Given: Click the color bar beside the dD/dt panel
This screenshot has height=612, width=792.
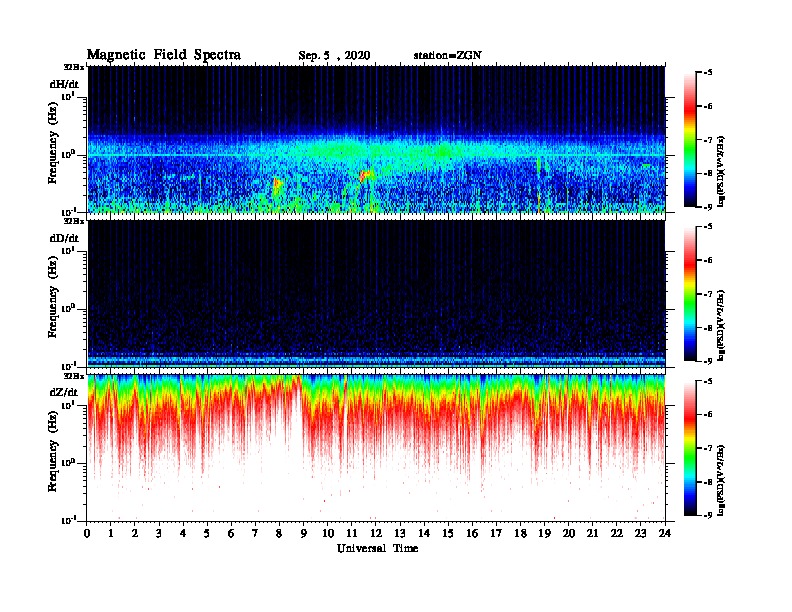Looking at the screenshot, I should coord(690,294).
